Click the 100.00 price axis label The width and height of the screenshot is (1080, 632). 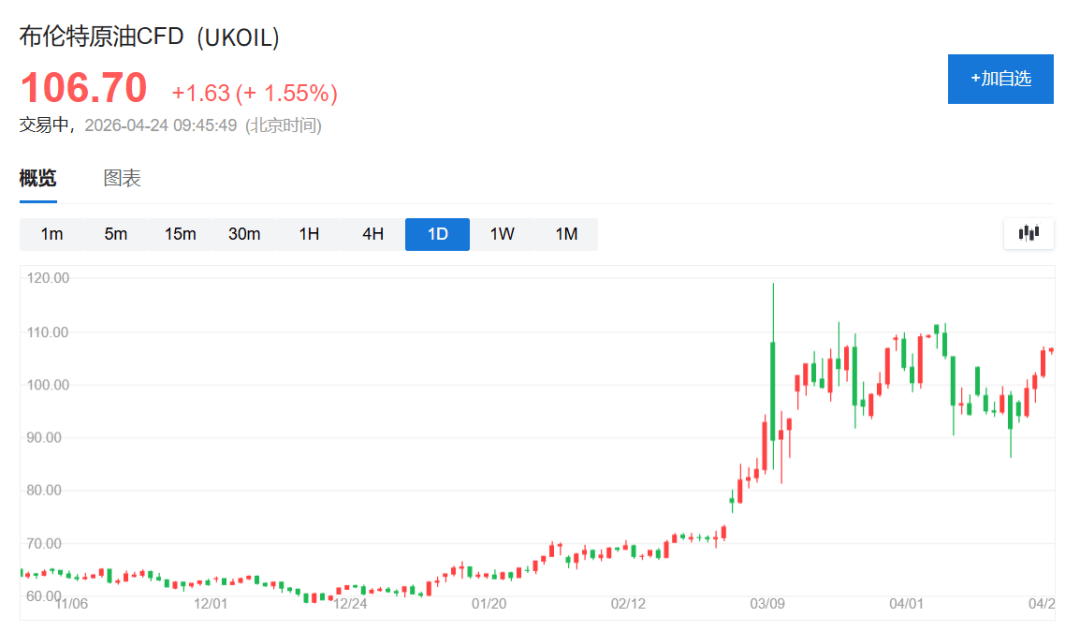pos(48,385)
